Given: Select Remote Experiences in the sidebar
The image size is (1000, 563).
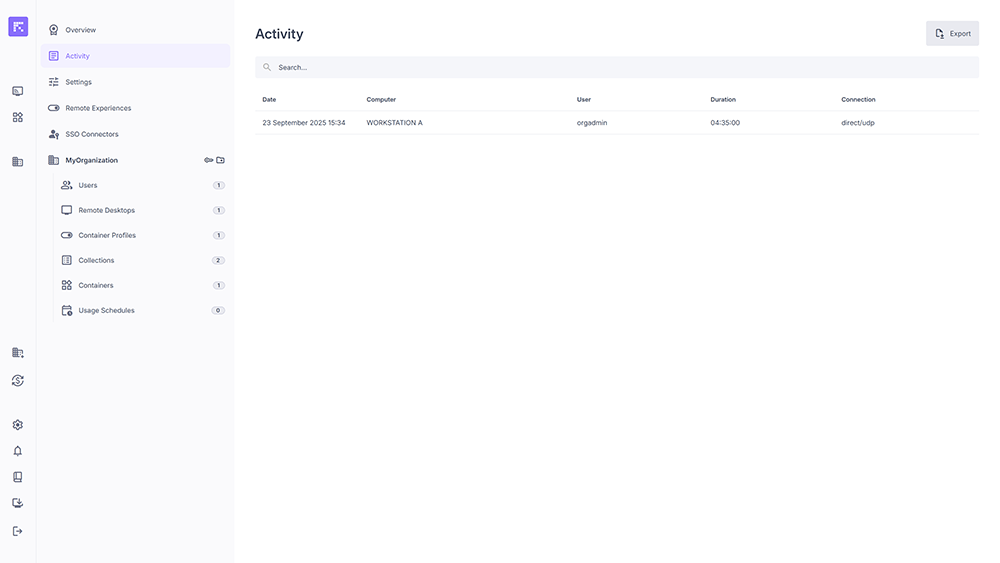Looking at the screenshot, I should coord(98,108).
